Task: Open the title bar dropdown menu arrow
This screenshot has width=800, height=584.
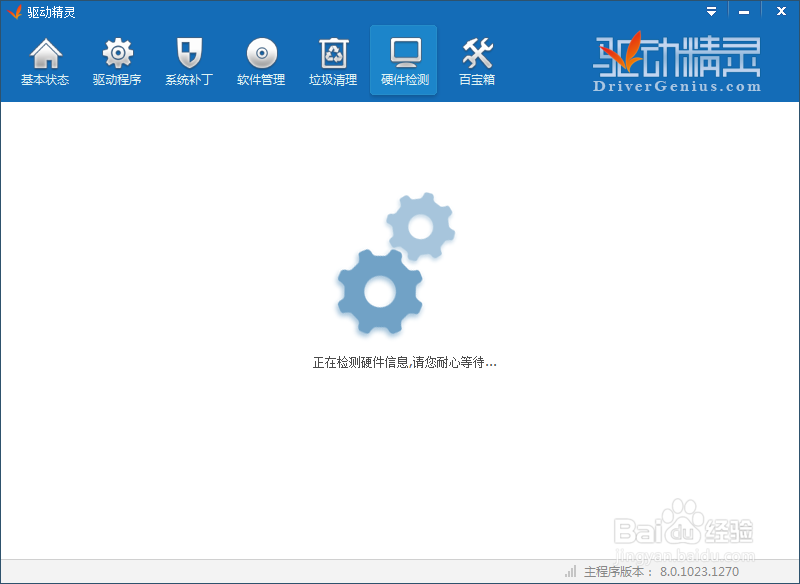Action: point(711,11)
